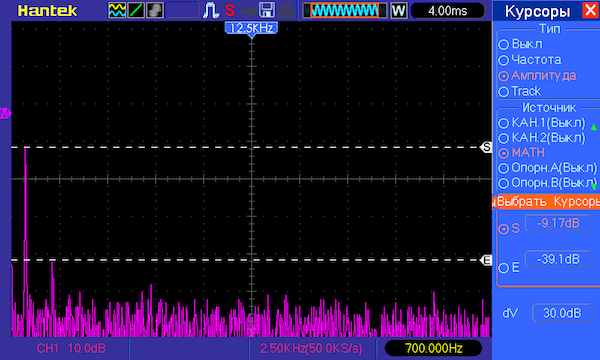Click the floppy disk save icon
The width and height of the screenshot is (600, 360).
pos(267,10)
